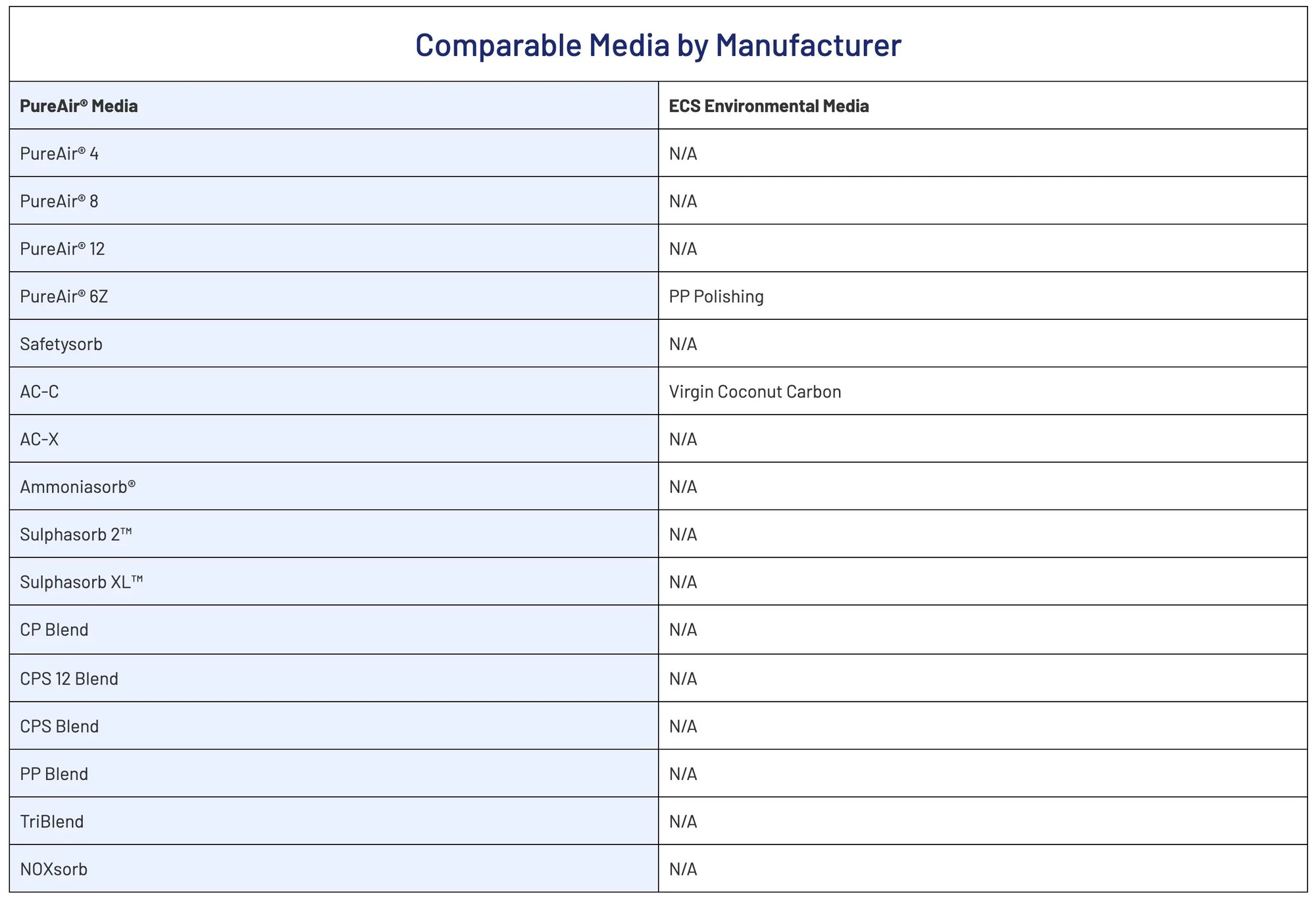The width and height of the screenshot is (1316, 903).
Task: Click the Ammoniasorb® cell
Action: 78,487
